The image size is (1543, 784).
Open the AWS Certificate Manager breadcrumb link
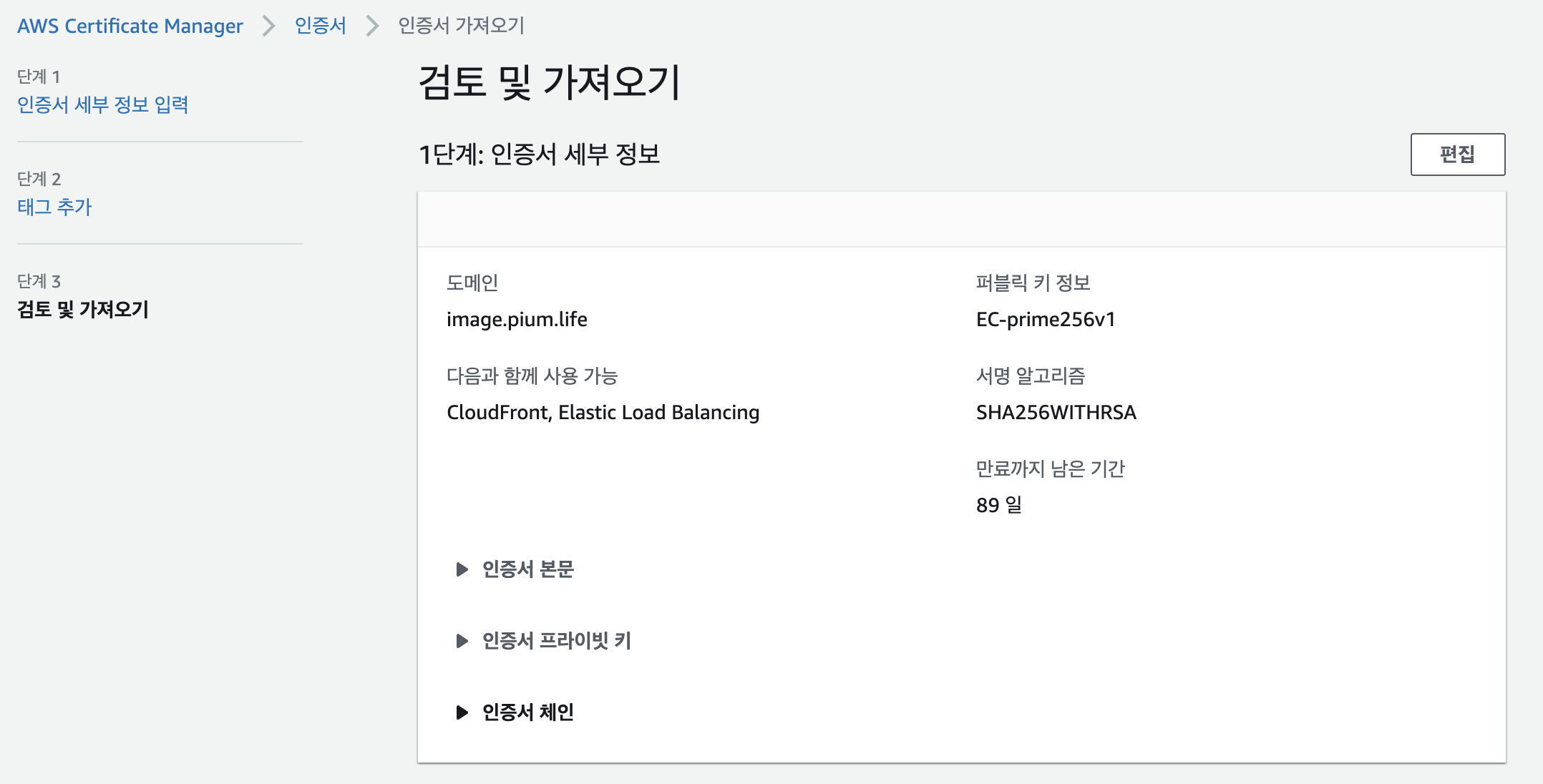[x=130, y=26]
